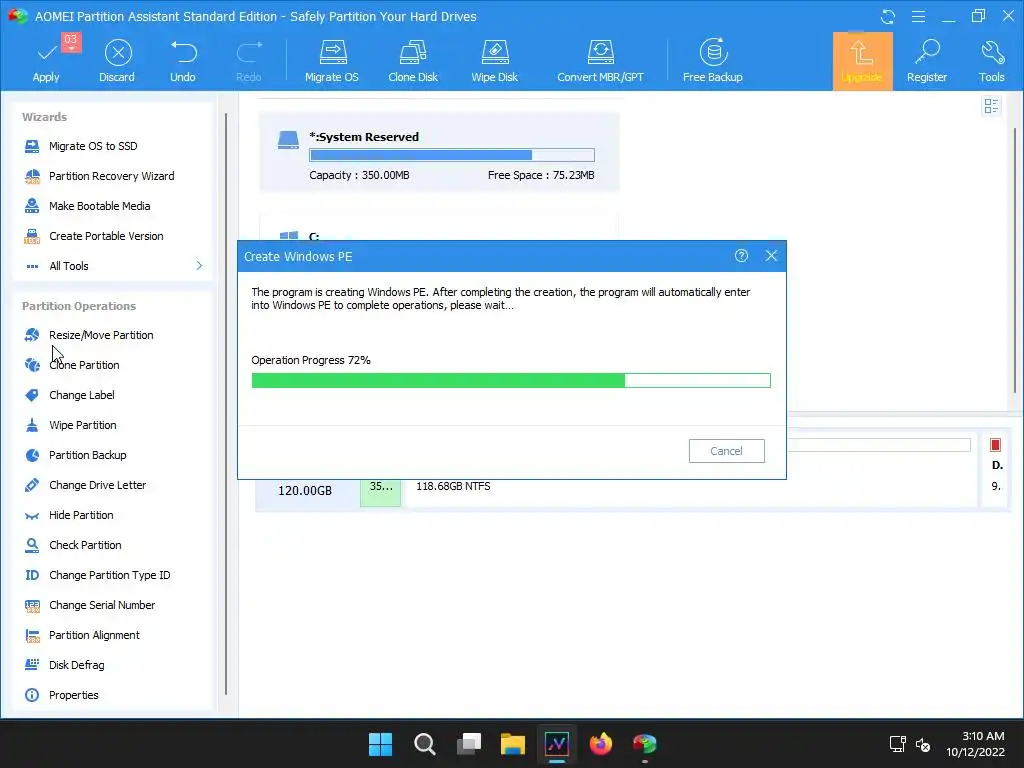Click the Operation Progress bar
Screen dimensions: 1024x768
point(511,381)
